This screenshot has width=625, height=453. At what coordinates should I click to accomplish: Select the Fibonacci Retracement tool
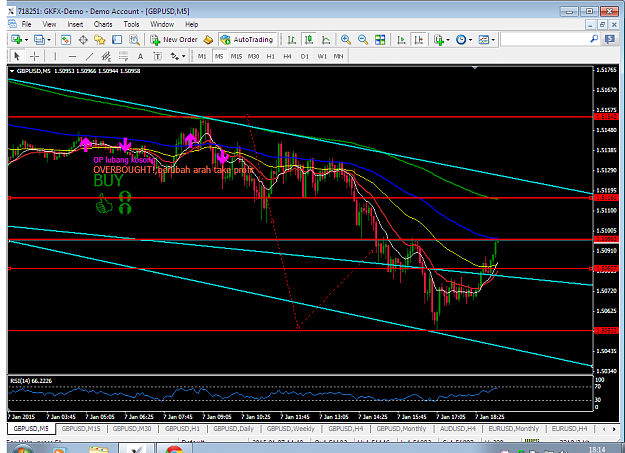click(x=123, y=56)
